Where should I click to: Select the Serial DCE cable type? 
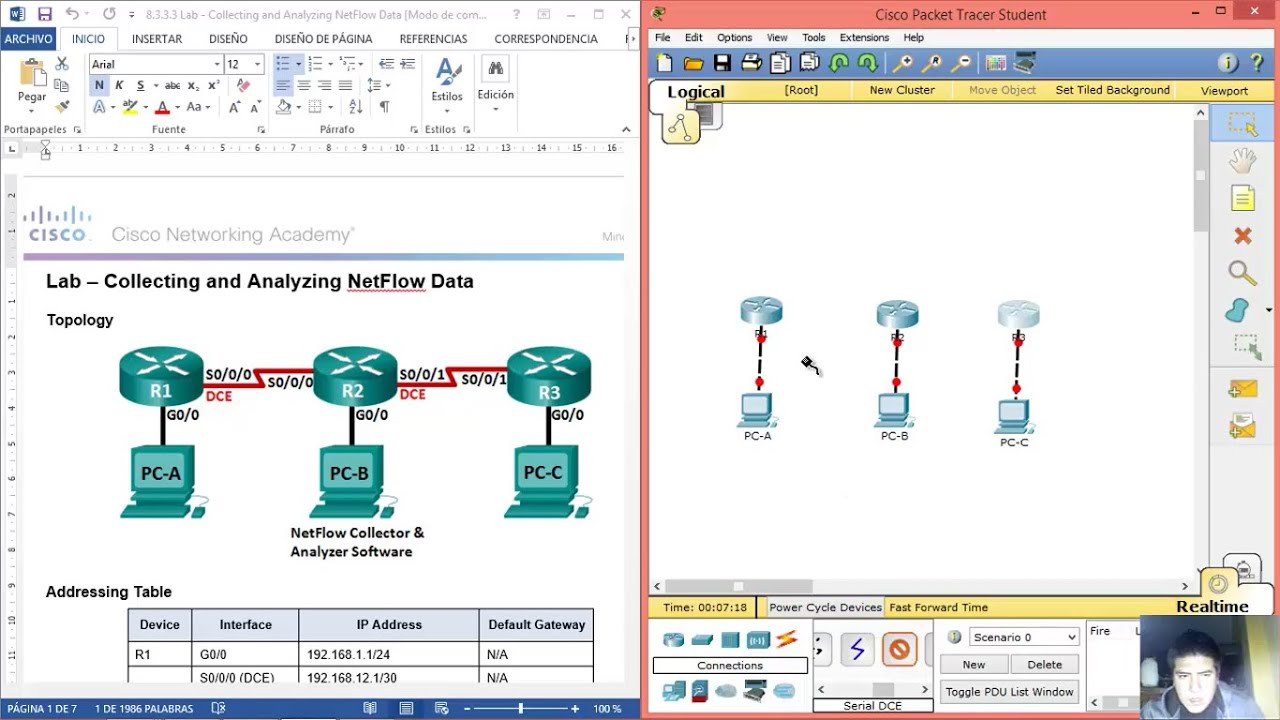tap(857, 650)
